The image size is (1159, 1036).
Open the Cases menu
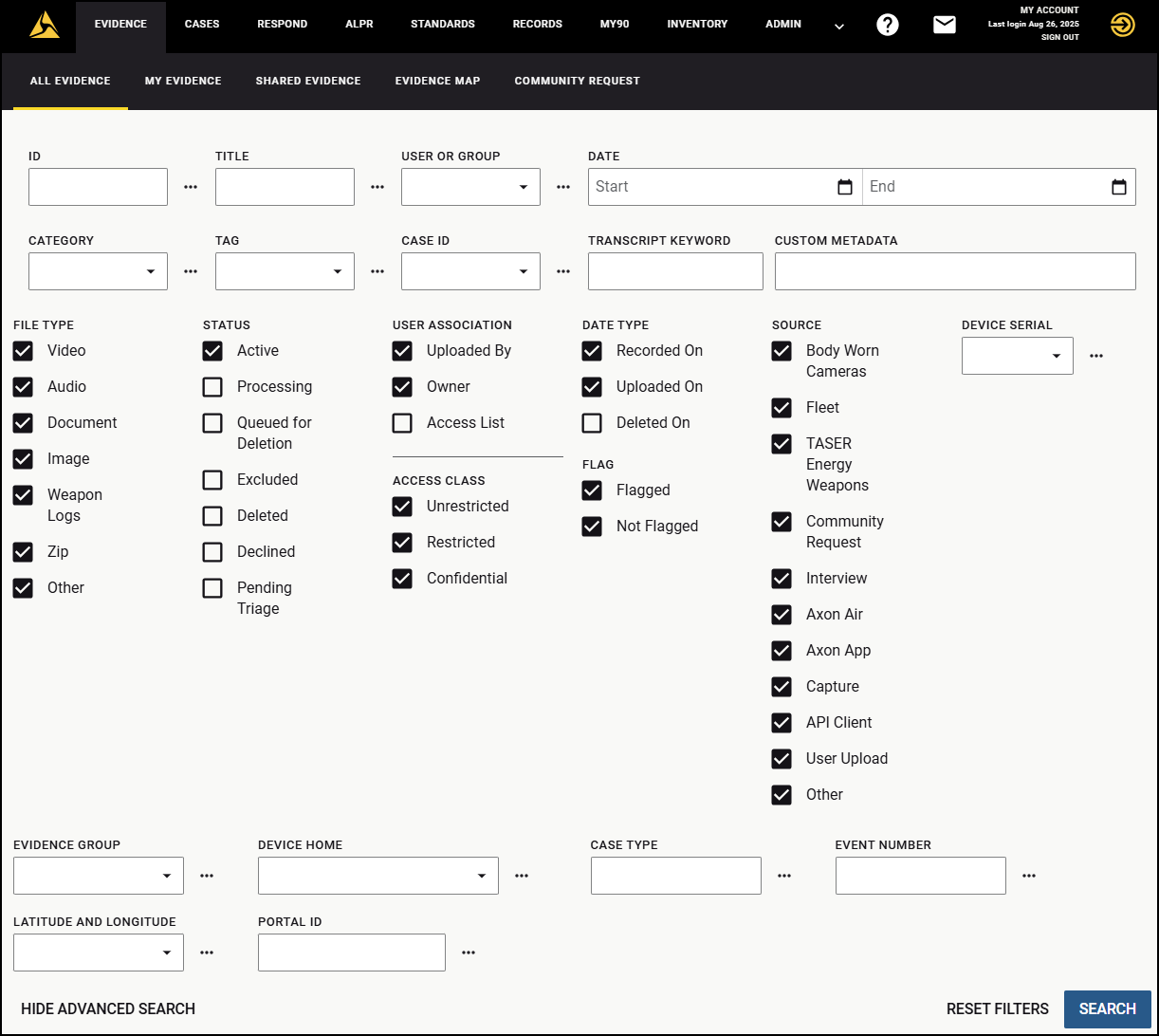click(202, 25)
